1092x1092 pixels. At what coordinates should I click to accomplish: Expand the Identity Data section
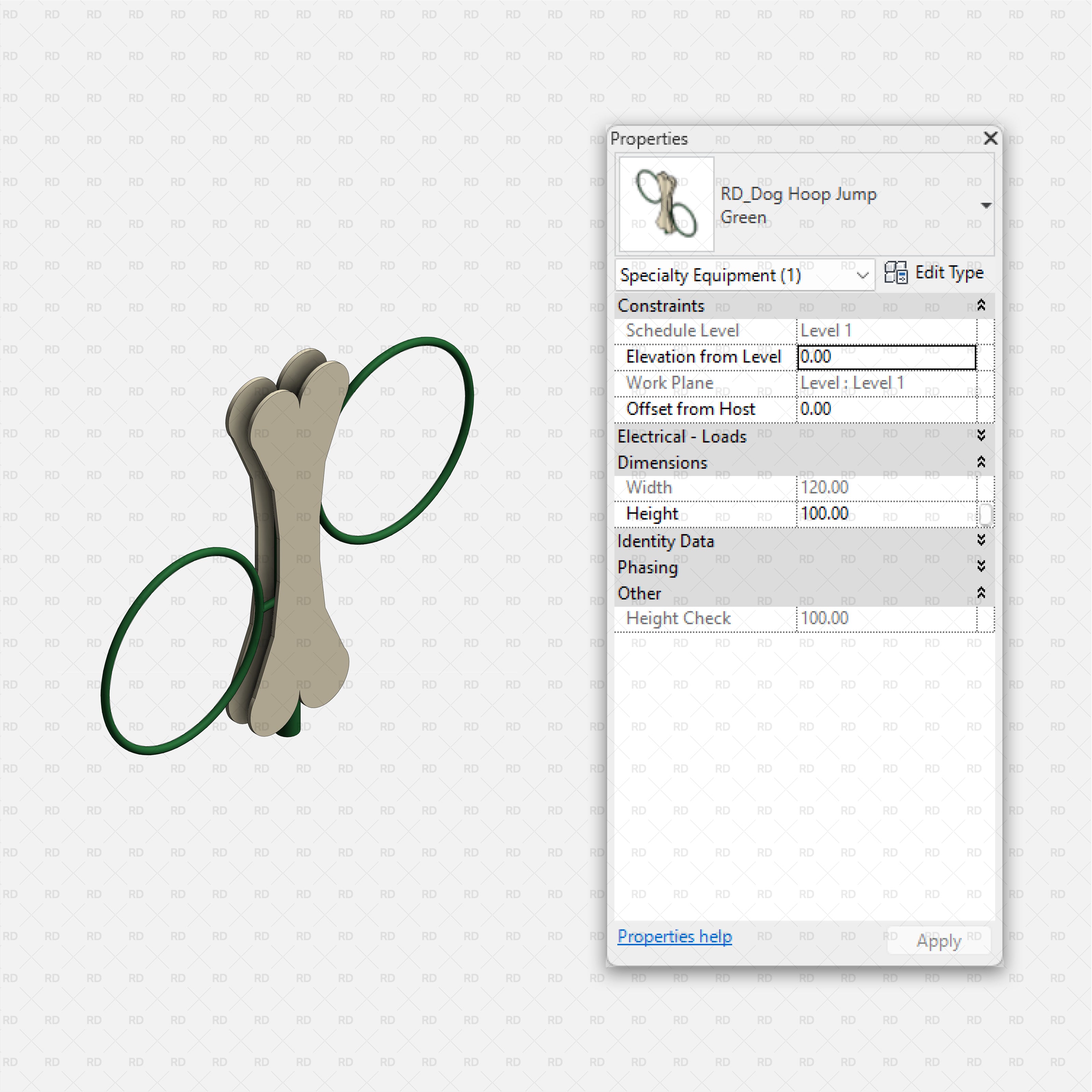(x=982, y=541)
